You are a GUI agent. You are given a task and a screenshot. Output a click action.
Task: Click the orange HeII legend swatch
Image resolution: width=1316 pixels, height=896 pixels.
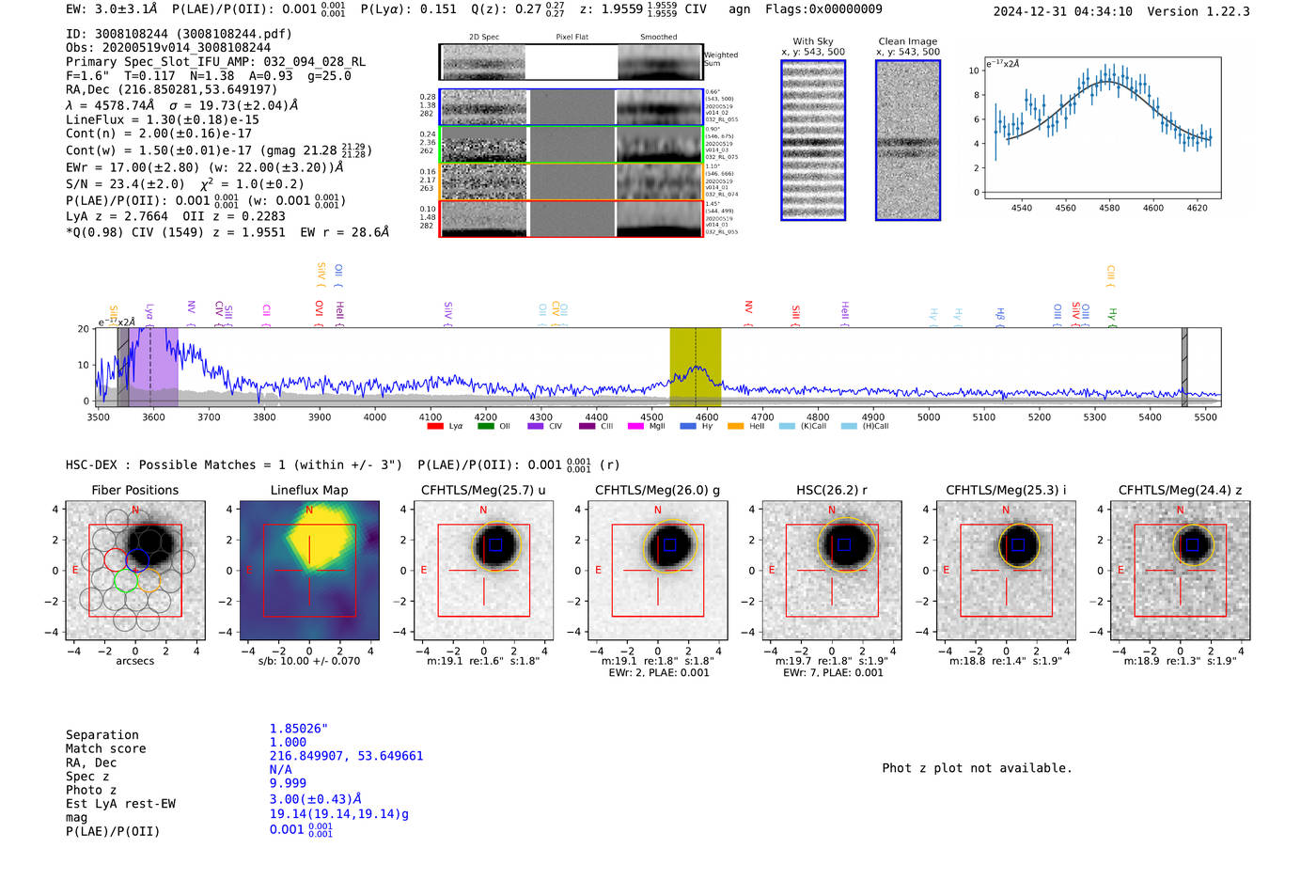pos(736,427)
